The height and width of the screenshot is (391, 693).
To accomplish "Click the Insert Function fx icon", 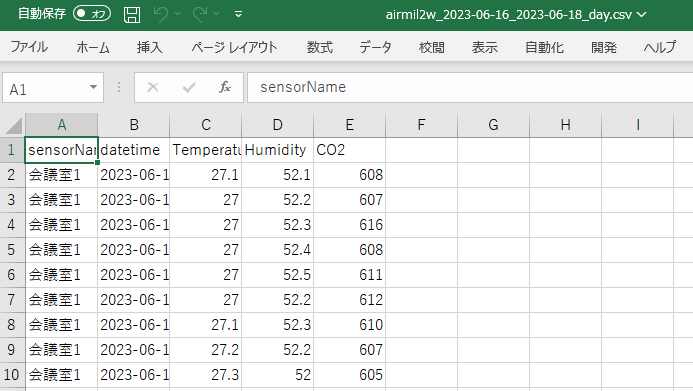I will coord(225,87).
